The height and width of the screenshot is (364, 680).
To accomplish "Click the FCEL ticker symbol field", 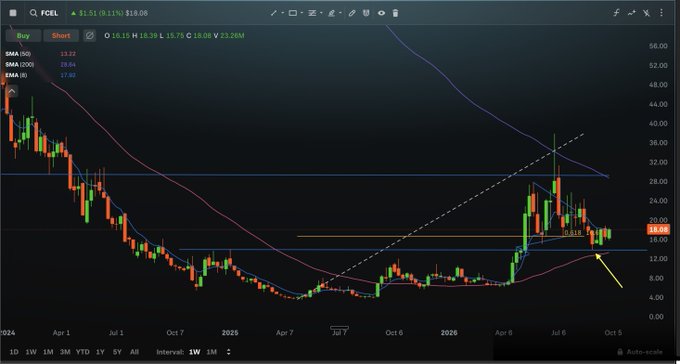I will (x=49, y=13).
